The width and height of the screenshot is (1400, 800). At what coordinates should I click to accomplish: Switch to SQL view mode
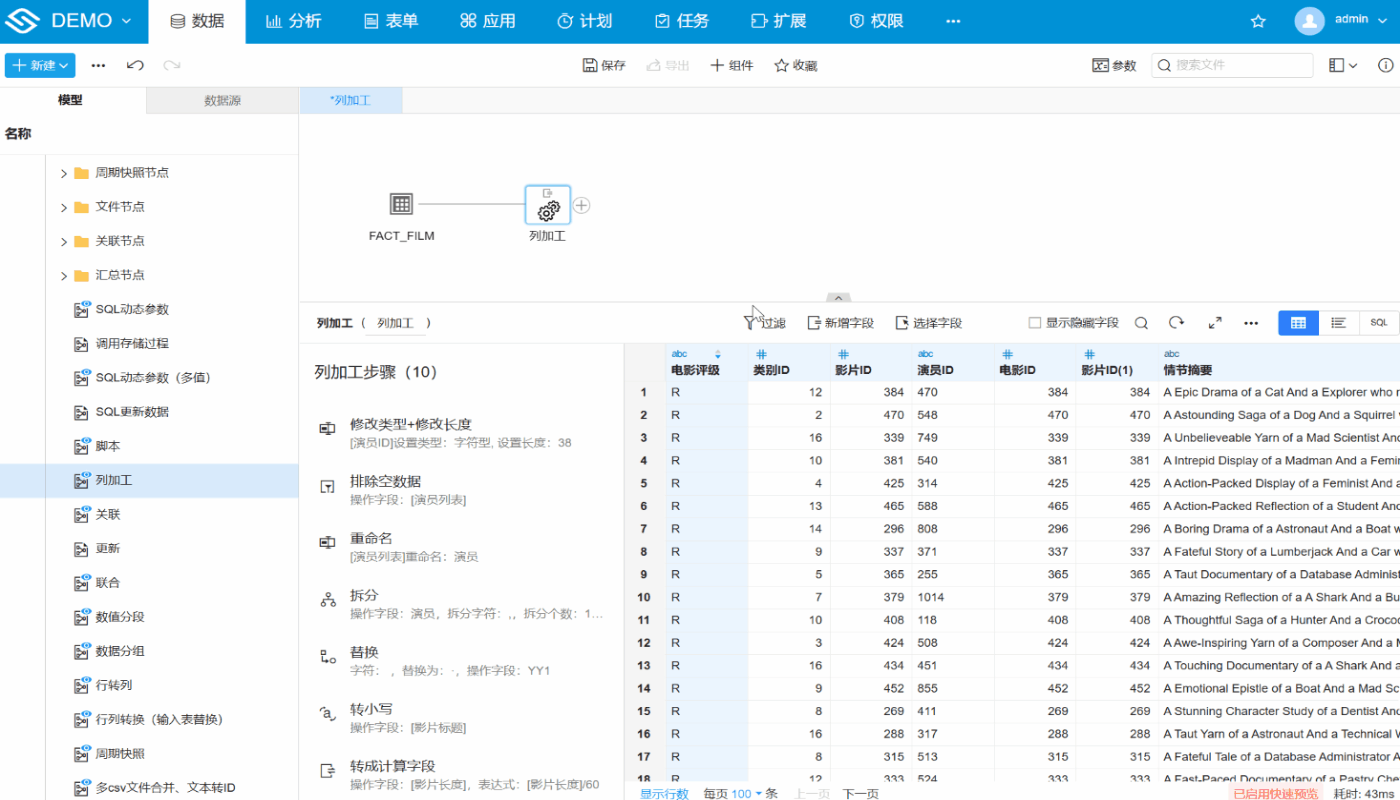1378,323
